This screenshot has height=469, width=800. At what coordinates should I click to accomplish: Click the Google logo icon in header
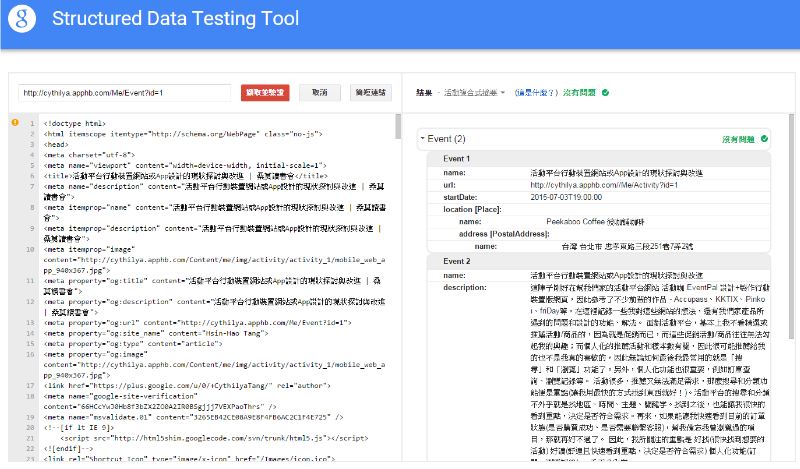pyautogui.click(x=23, y=19)
